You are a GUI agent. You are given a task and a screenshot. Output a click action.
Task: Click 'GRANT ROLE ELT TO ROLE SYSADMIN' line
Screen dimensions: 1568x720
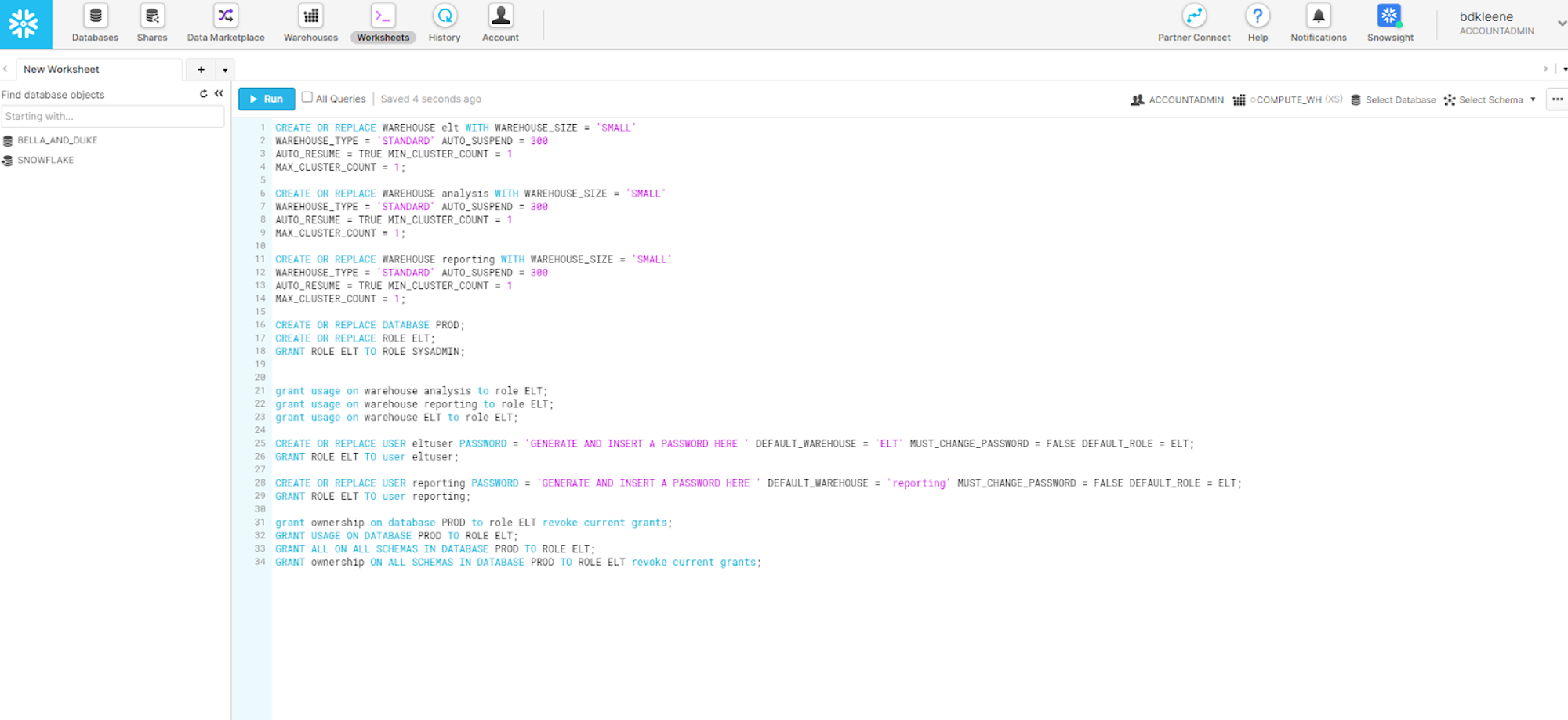[x=370, y=352]
